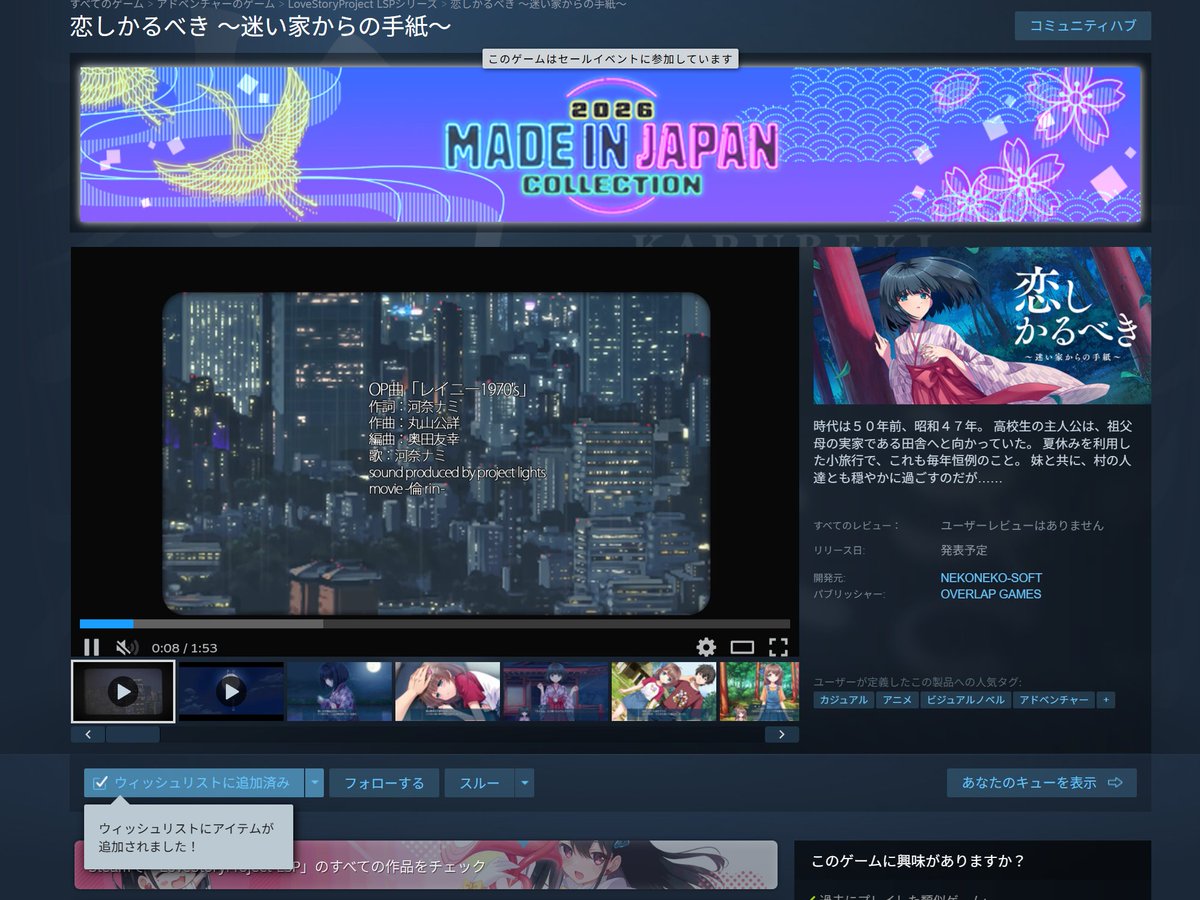The width and height of the screenshot is (1200, 900).
Task: Select the ビジュアルノベル tag
Action: tap(965, 700)
